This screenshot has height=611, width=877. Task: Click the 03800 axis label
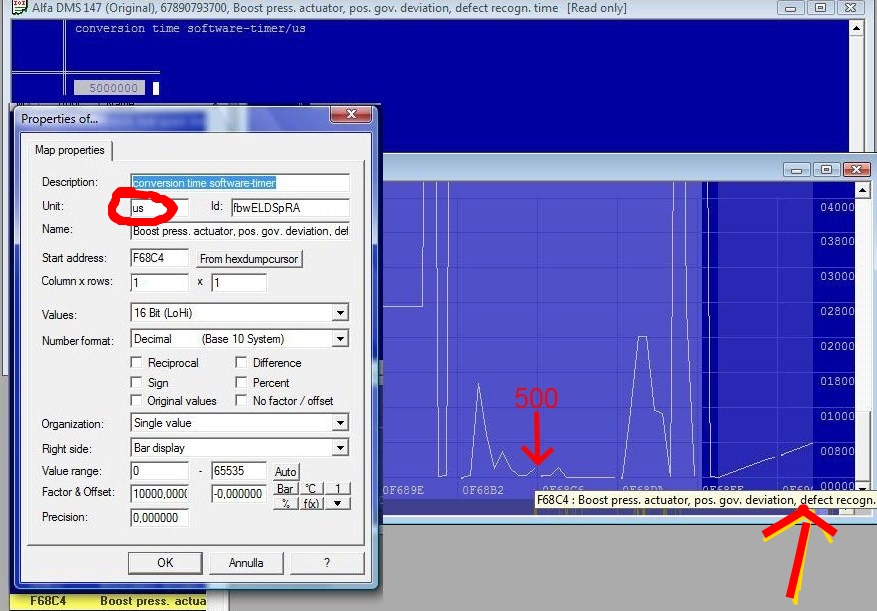837,242
